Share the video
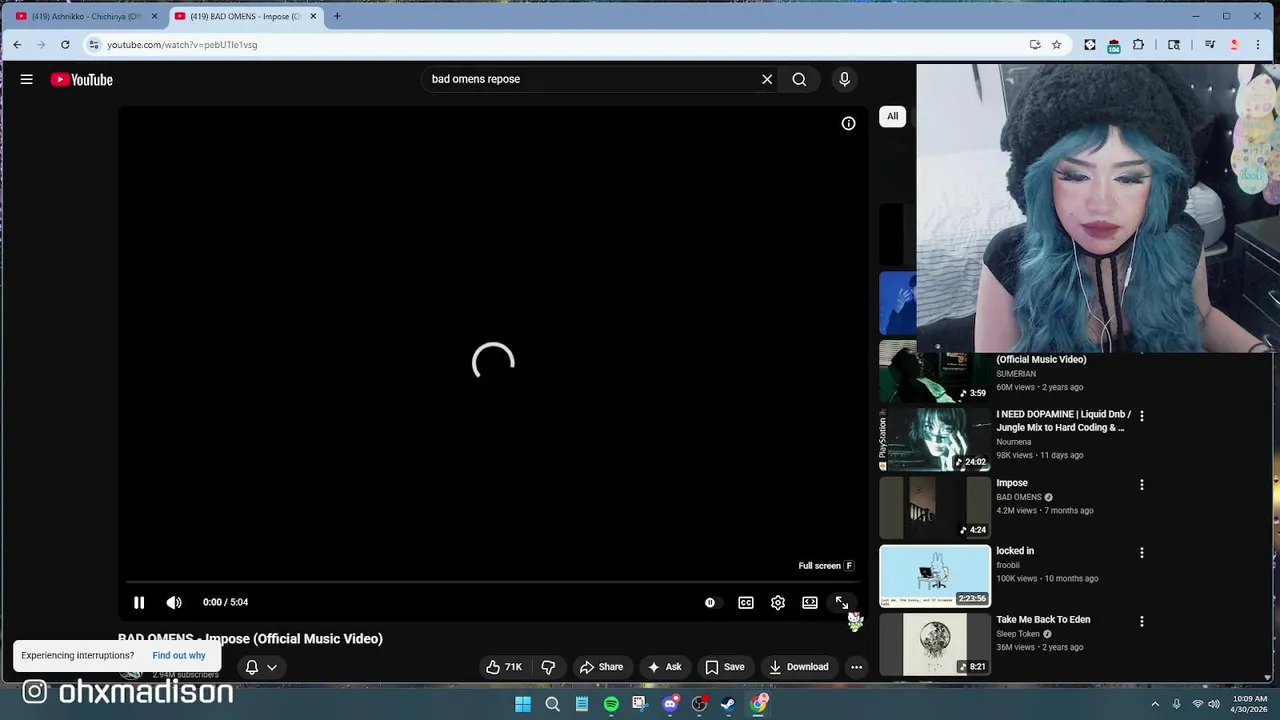This screenshot has height=720, width=1280. click(601, 667)
